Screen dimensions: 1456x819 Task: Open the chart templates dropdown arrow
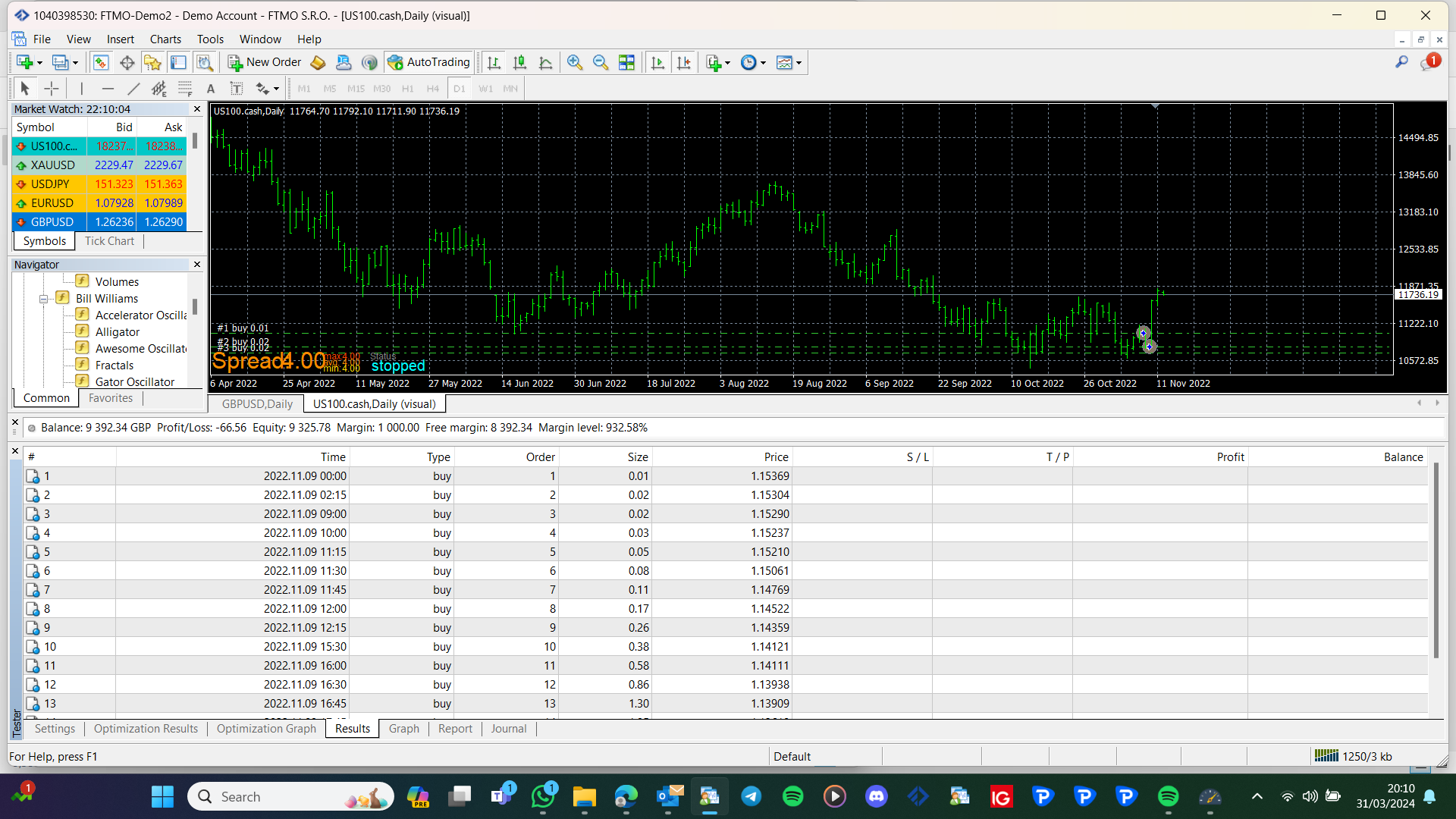(x=799, y=63)
